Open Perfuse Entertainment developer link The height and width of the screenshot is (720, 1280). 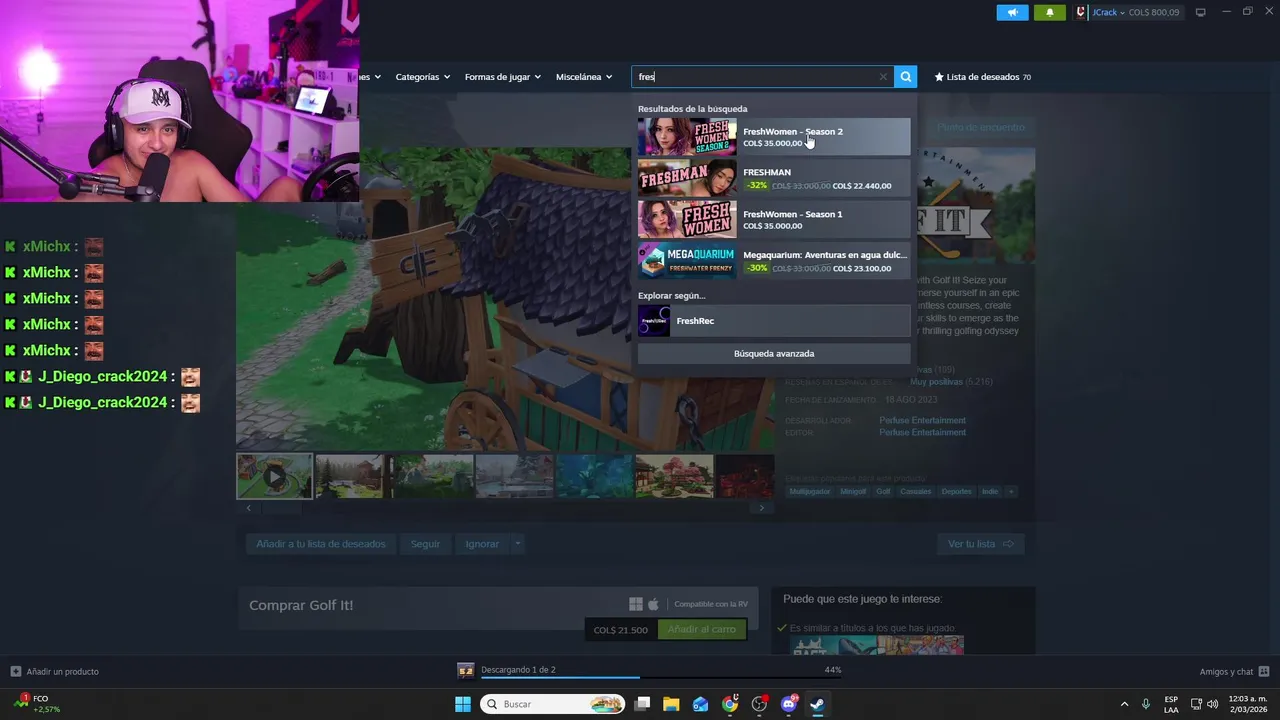coord(922,420)
